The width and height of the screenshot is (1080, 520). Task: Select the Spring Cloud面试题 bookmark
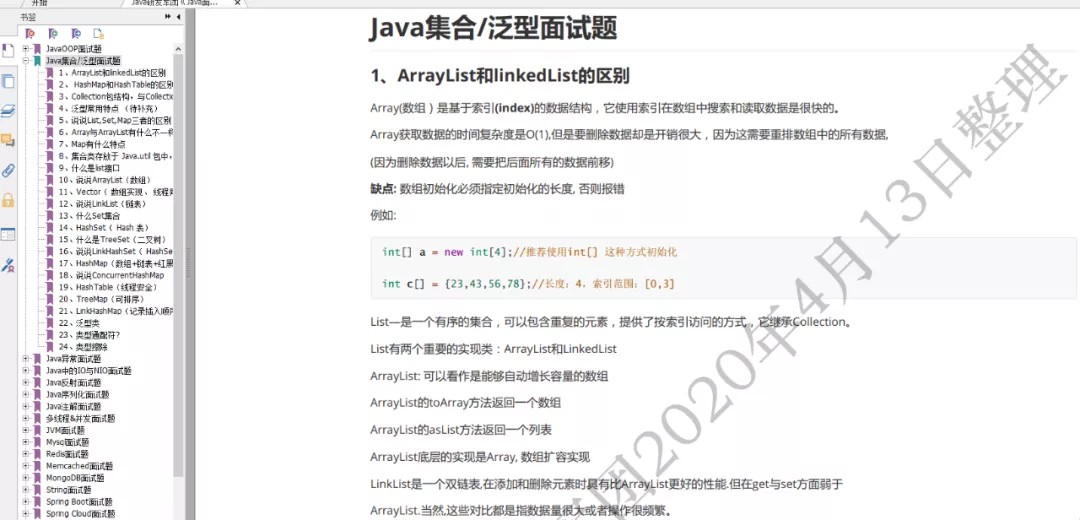coord(80,514)
